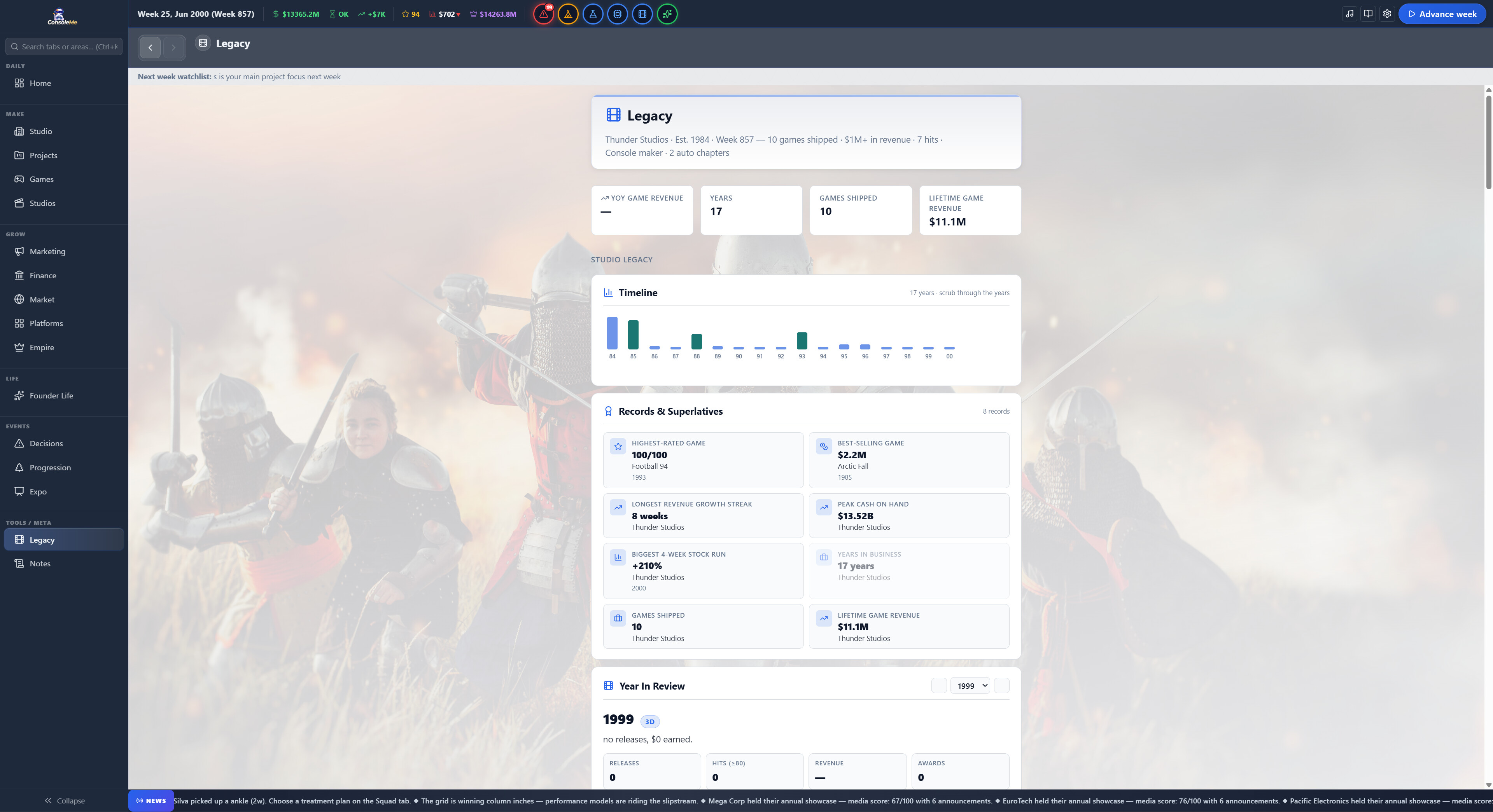Image resolution: width=1493 pixels, height=812 pixels.
Task: Open the Games tab in sidebar
Action: (64, 179)
